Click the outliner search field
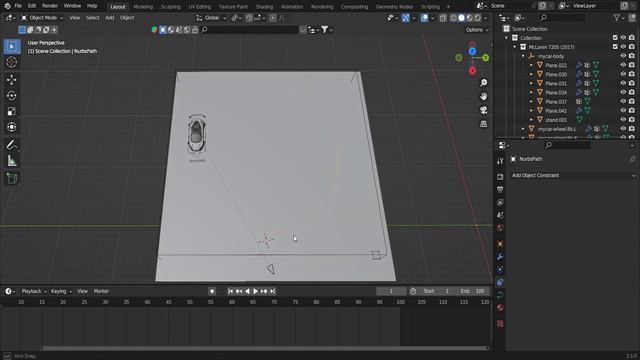The image size is (640, 360). pos(562,18)
